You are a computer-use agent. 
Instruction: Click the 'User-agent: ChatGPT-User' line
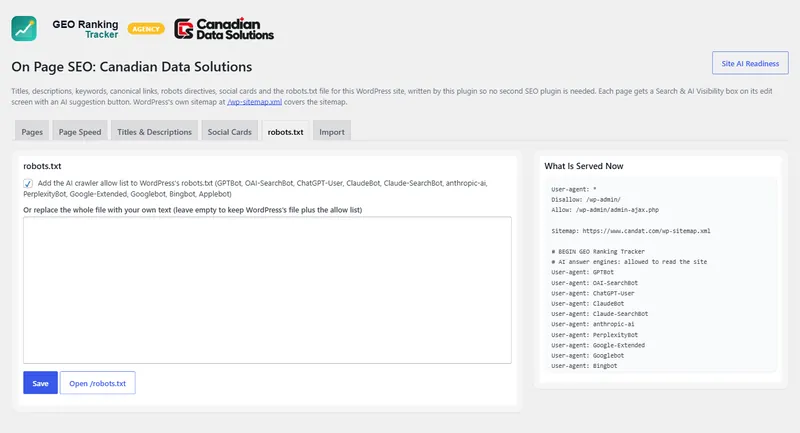pyautogui.click(x=593, y=293)
